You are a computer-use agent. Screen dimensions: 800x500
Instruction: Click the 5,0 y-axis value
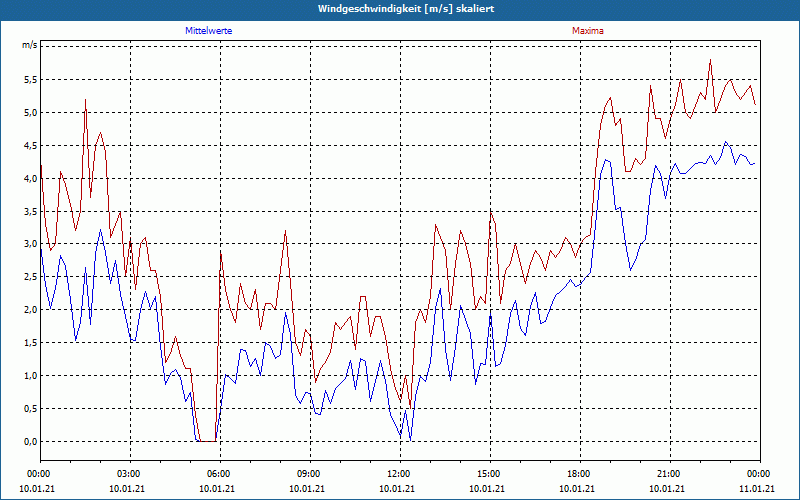click(31, 113)
